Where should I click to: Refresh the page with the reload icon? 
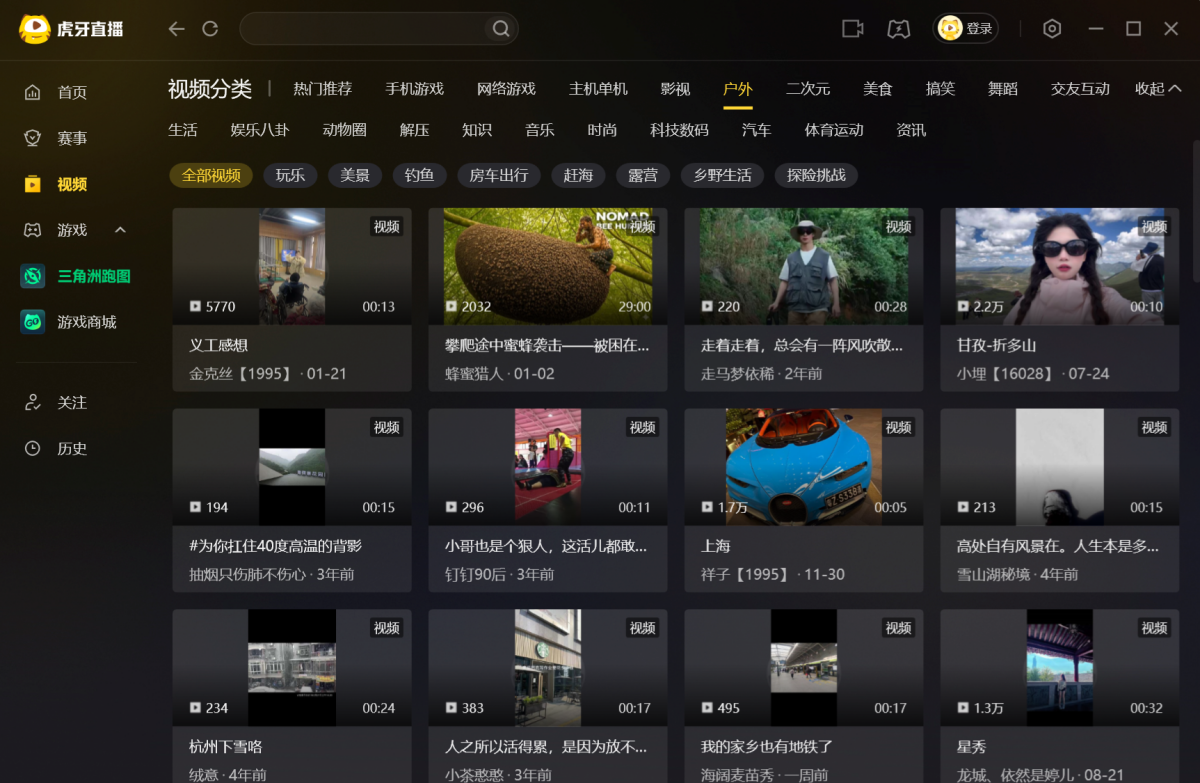(x=210, y=29)
